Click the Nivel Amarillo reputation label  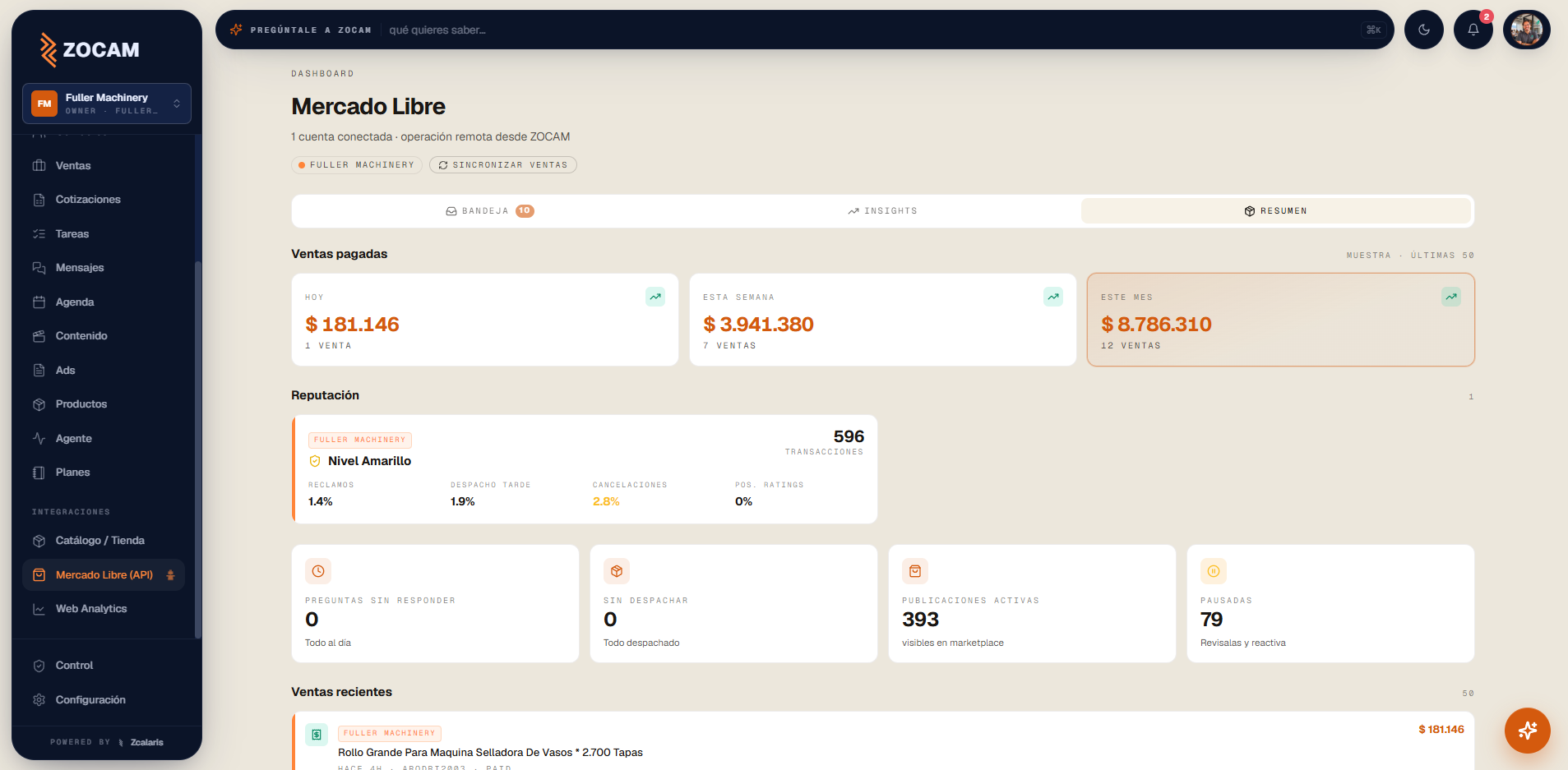369,461
